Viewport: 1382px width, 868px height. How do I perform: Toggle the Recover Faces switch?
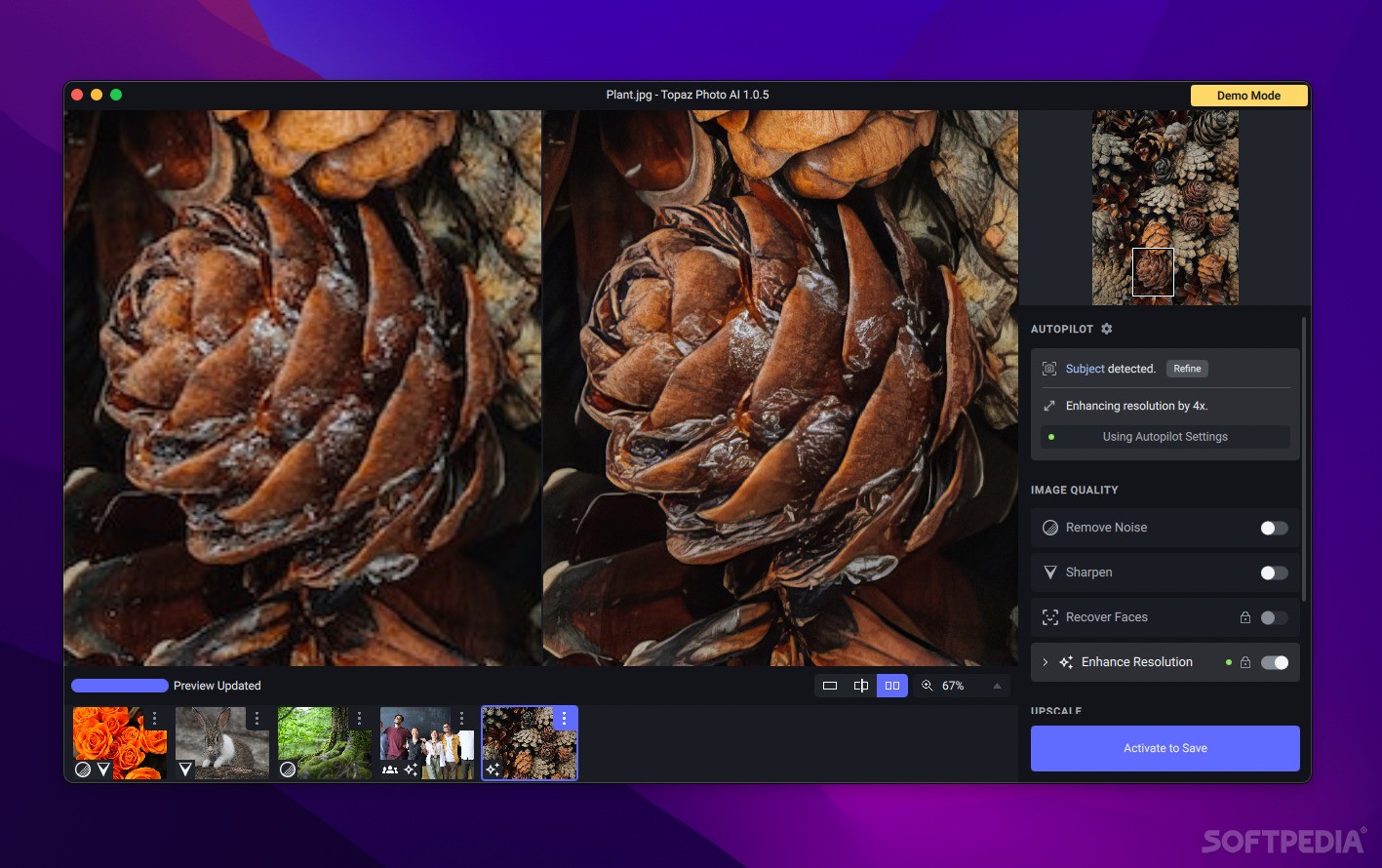click(1274, 617)
